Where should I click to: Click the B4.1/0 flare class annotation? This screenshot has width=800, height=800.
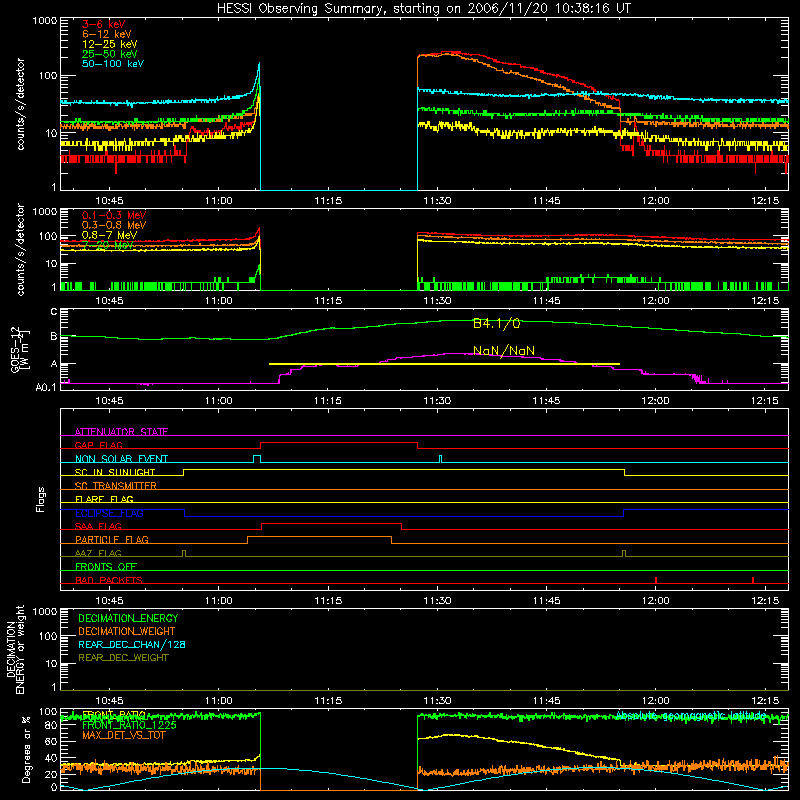(x=496, y=323)
